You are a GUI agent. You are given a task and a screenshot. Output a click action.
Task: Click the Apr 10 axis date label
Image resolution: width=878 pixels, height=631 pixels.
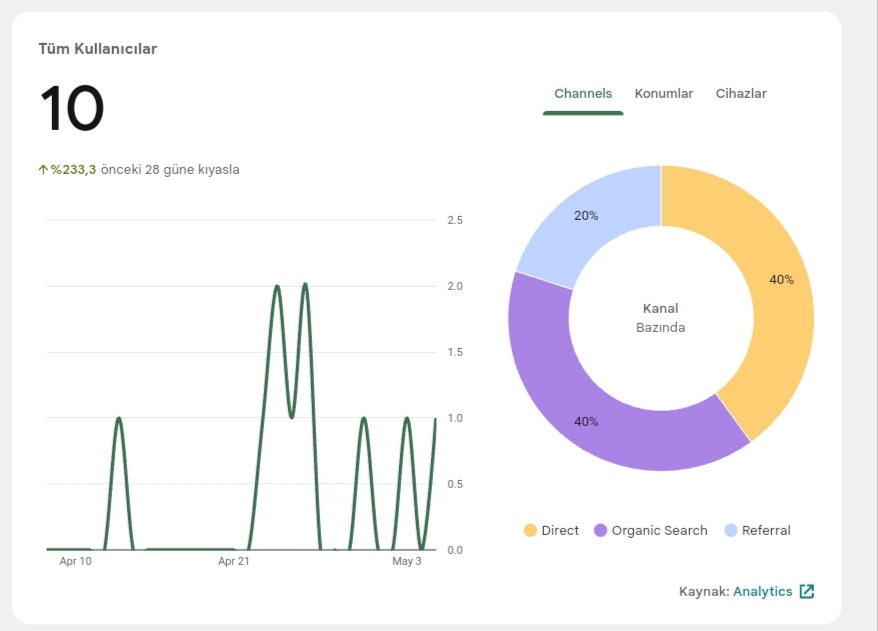pos(76,561)
